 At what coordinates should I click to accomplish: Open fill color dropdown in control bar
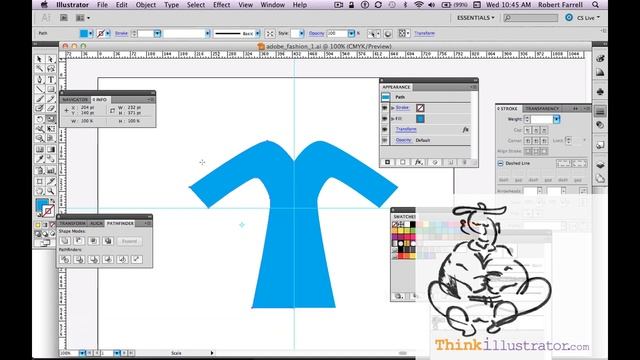91,33
